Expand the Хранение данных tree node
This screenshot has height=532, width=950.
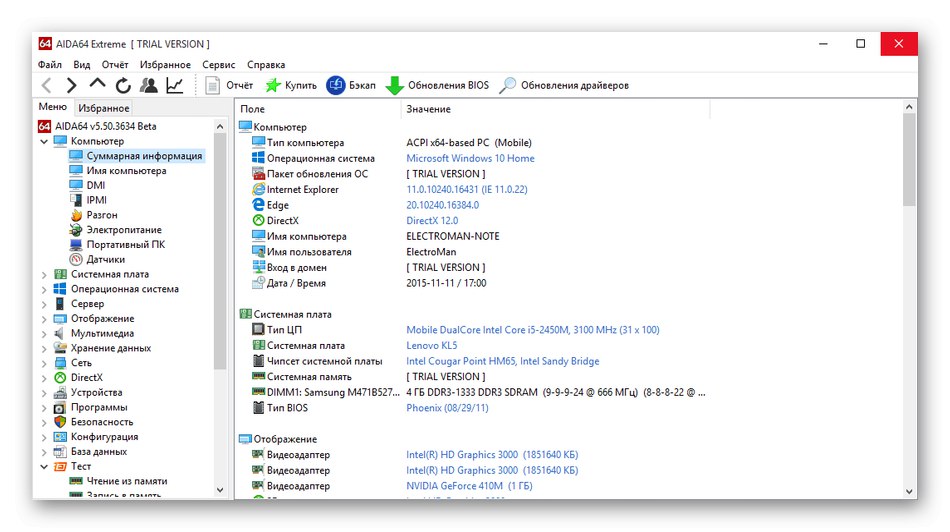coord(44,348)
